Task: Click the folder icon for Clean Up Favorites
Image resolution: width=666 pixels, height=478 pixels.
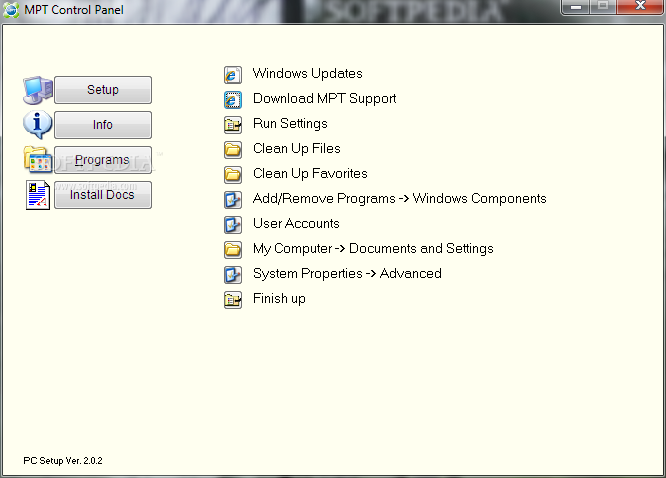Action: click(x=233, y=175)
